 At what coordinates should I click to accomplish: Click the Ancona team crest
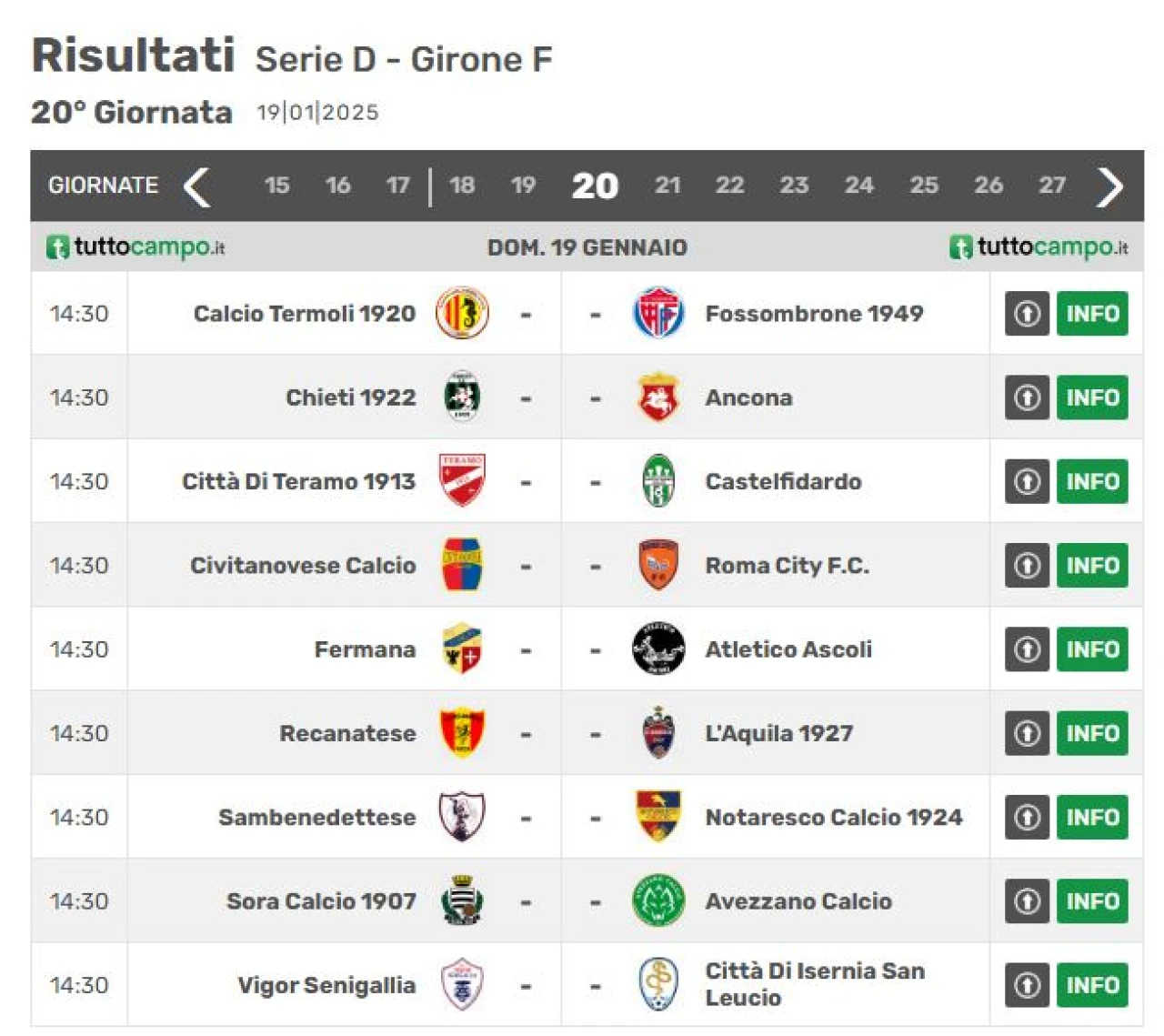pyautogui.click(x=657, y=397)
